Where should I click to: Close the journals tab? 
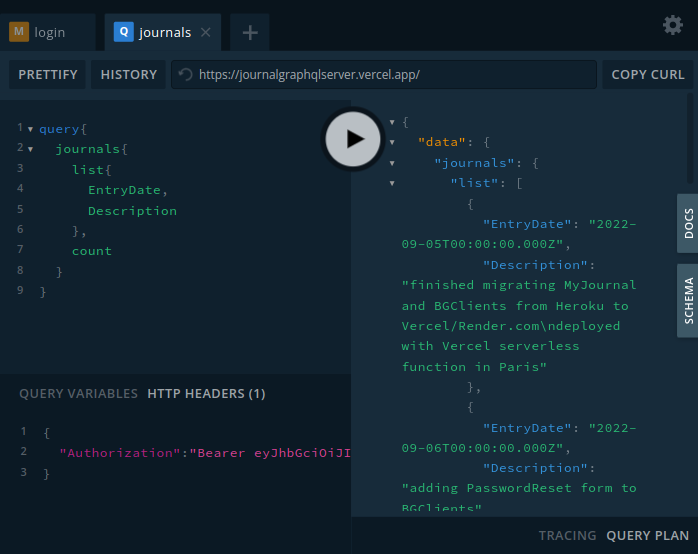coord(206,32)
